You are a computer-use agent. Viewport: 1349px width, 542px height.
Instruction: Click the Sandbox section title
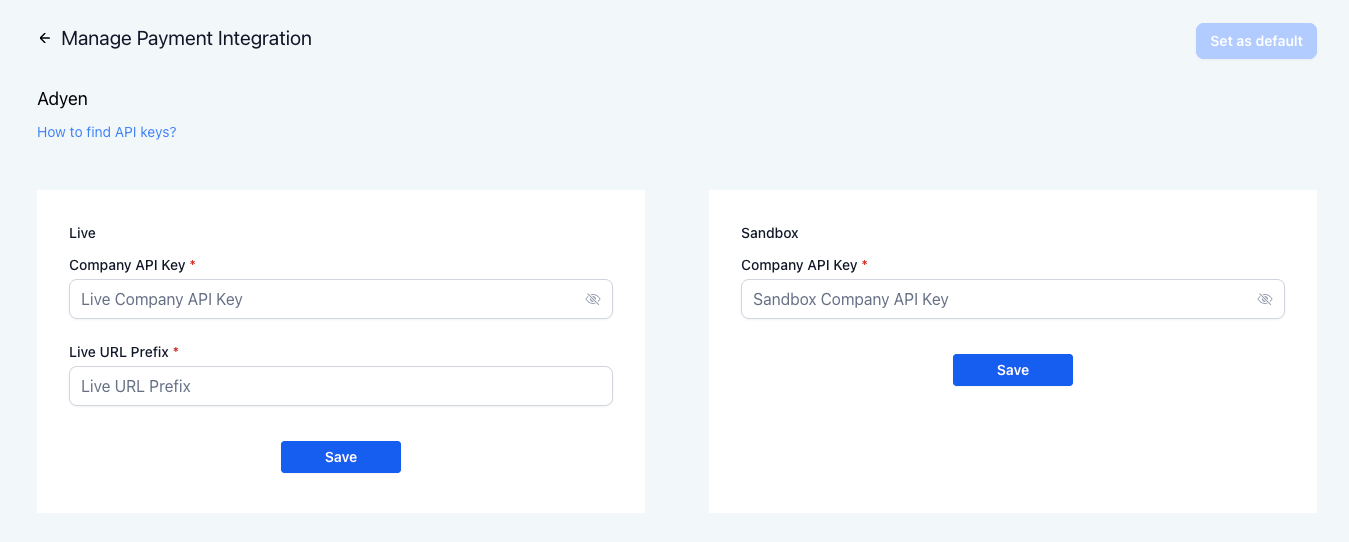tap(770, 233)
